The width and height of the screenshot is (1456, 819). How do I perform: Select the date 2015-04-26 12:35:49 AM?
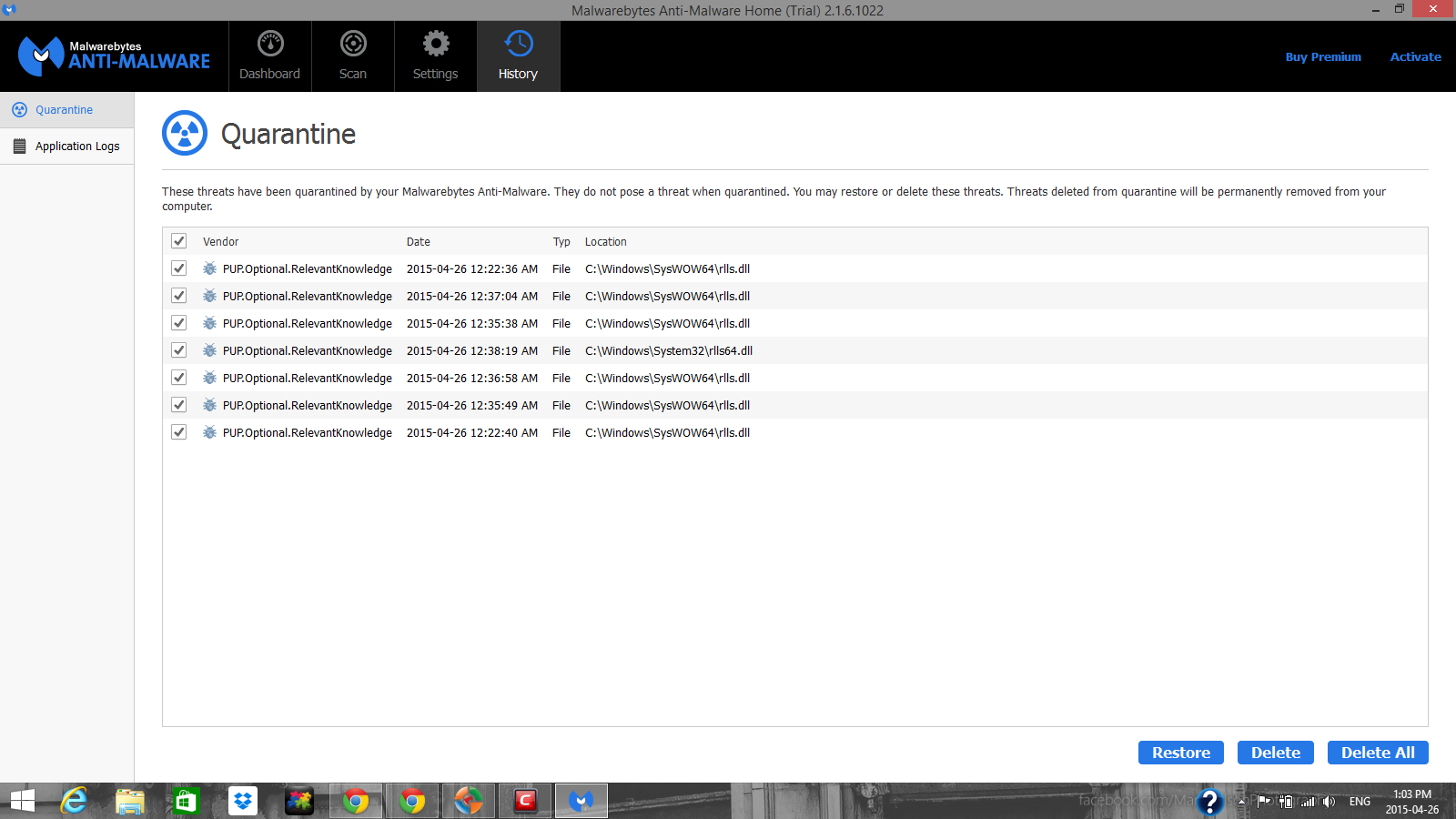pos(472,406)
